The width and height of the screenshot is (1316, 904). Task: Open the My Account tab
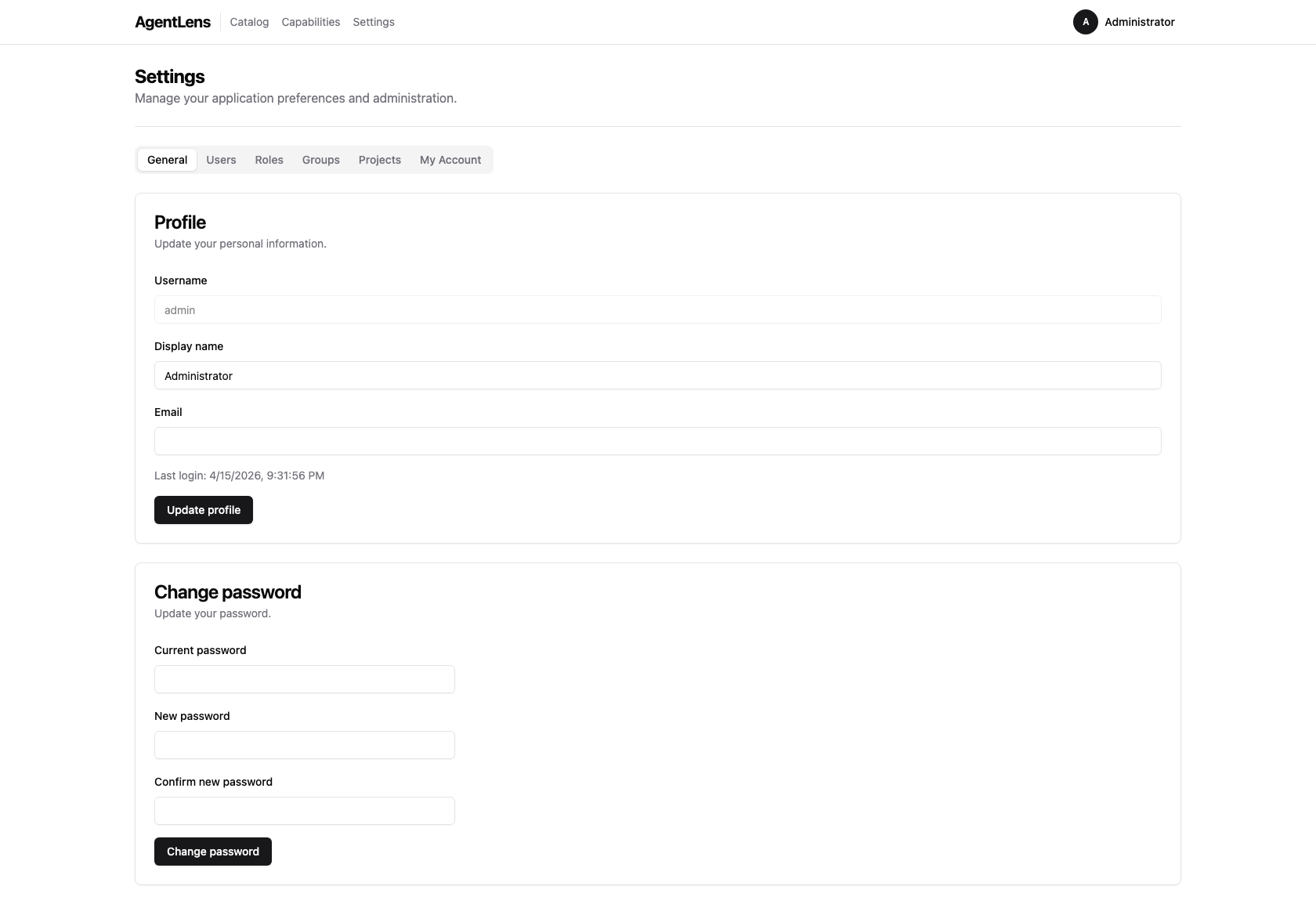click(x=450, y=160)
